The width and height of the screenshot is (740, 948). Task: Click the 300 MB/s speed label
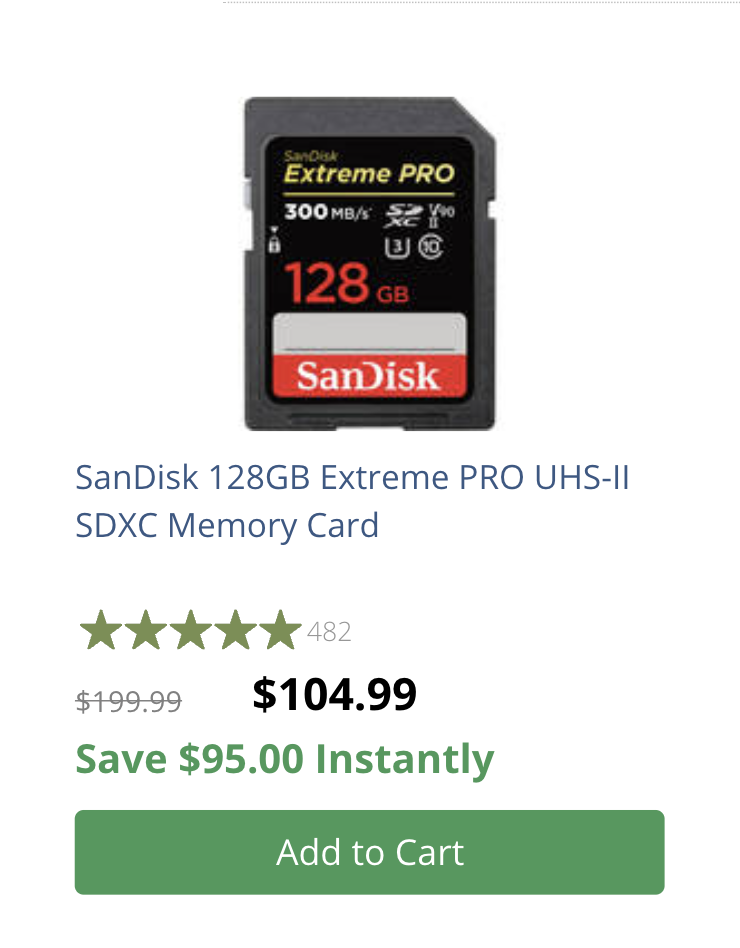point(327,213)
